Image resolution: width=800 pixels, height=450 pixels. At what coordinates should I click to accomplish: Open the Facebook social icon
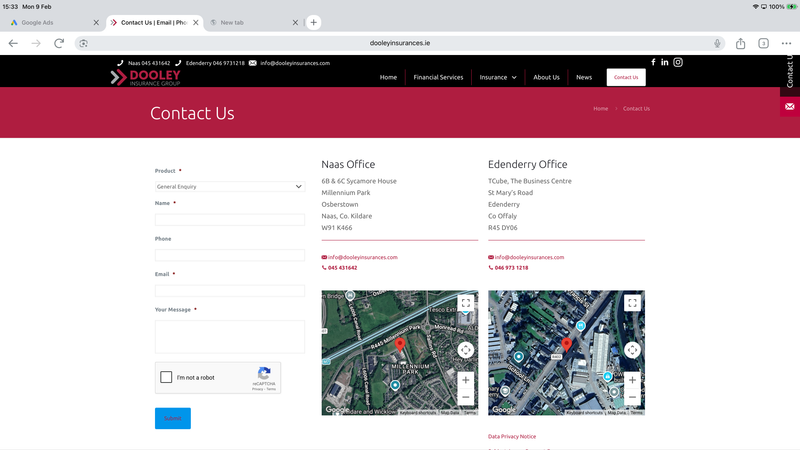[x=653, y=62]
